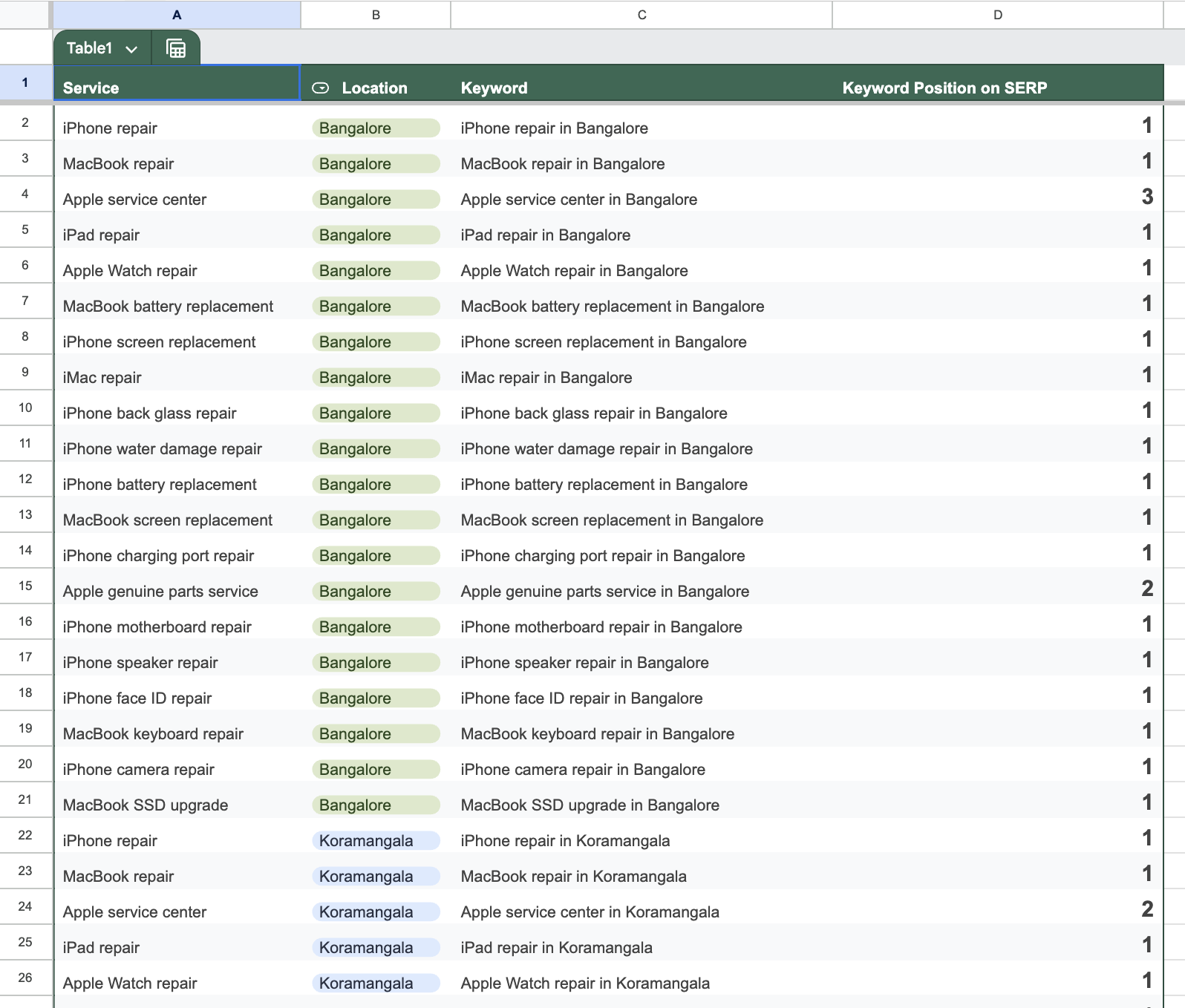This screenshot has height=1008, width=1185.
Task: Select the 'Apple service center' cell in row 4
Action: tap(177, 194)
